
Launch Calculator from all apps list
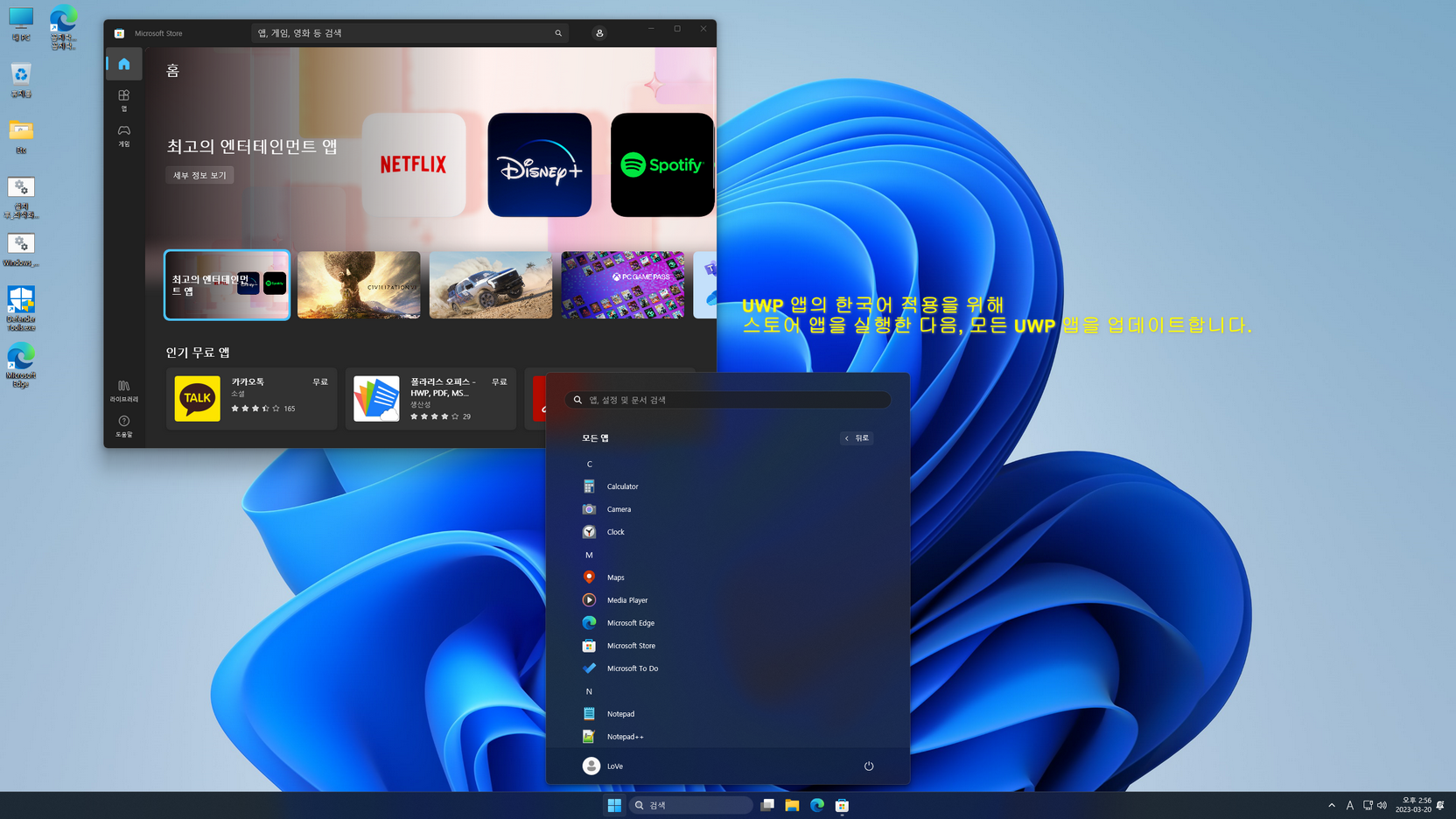point(728,486)
